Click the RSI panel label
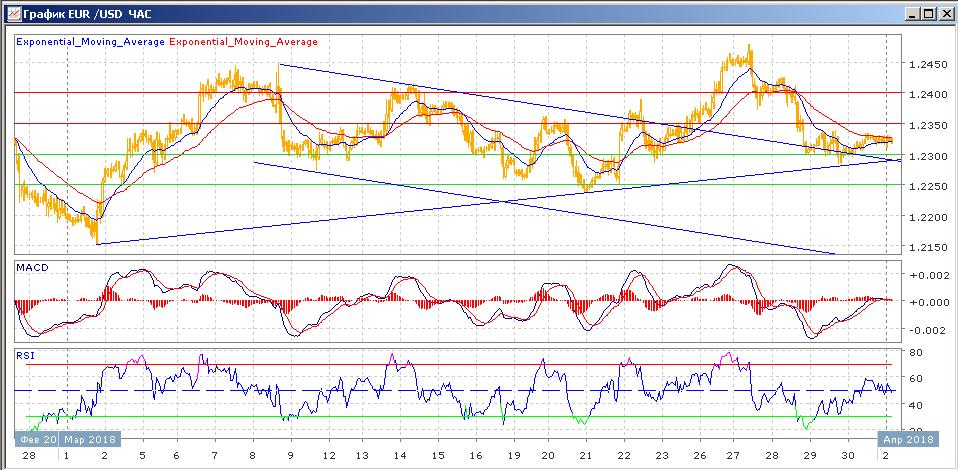Viewport: 958px width, 470px height. [x=24, y=355]
